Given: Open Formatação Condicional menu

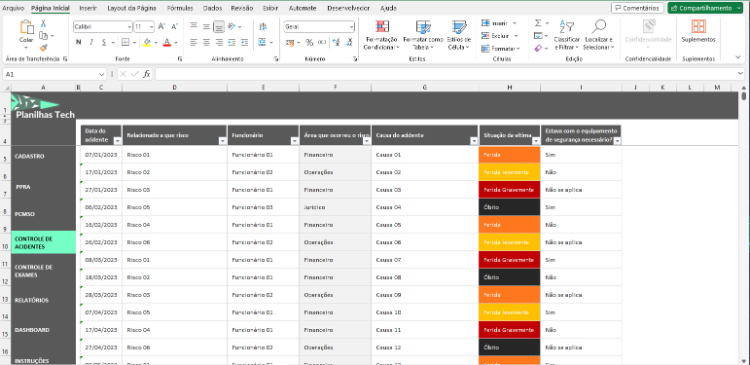Looking at the screenshot, I should [381, 36].
